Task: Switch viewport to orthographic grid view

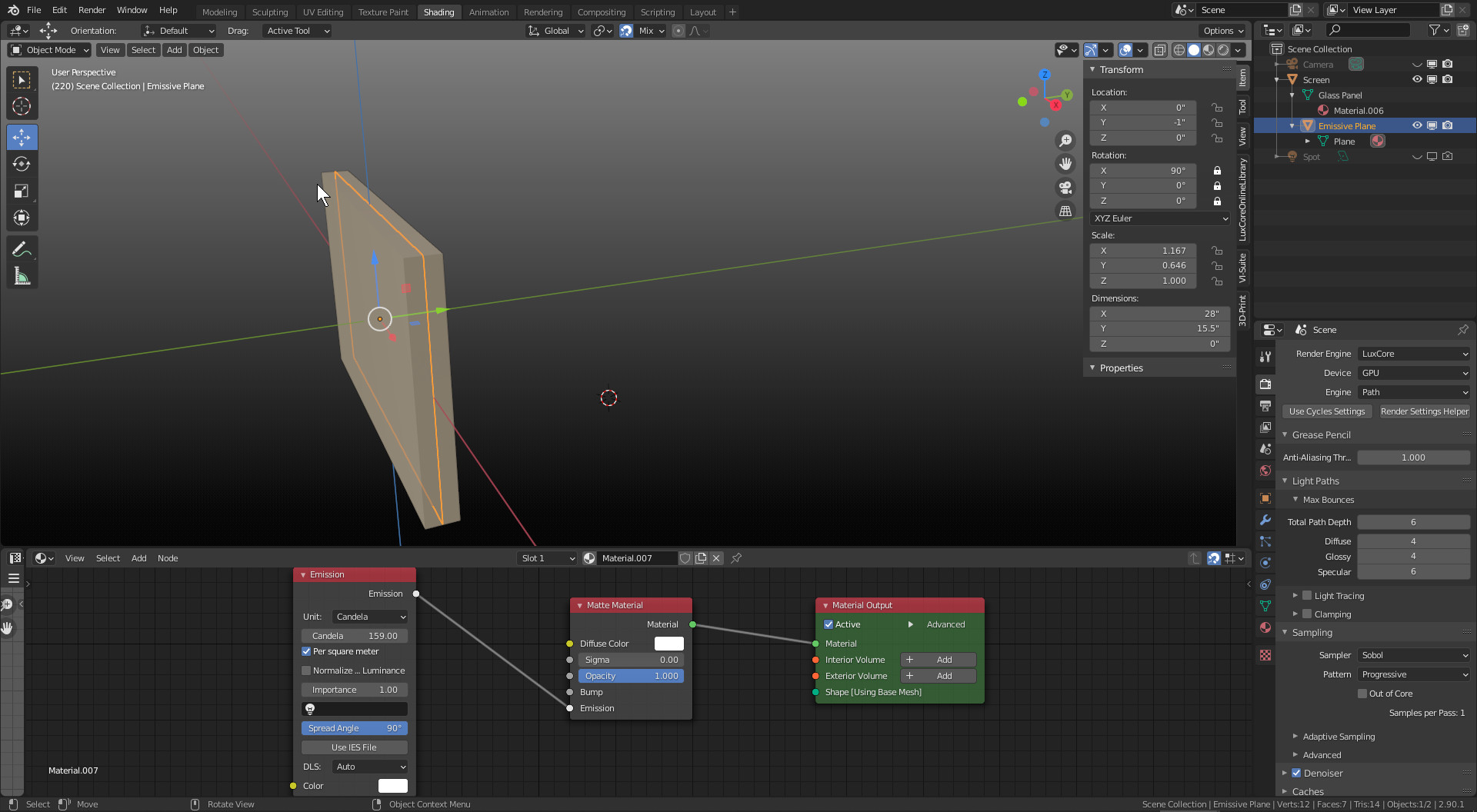Action: (x=1065, y=211)
